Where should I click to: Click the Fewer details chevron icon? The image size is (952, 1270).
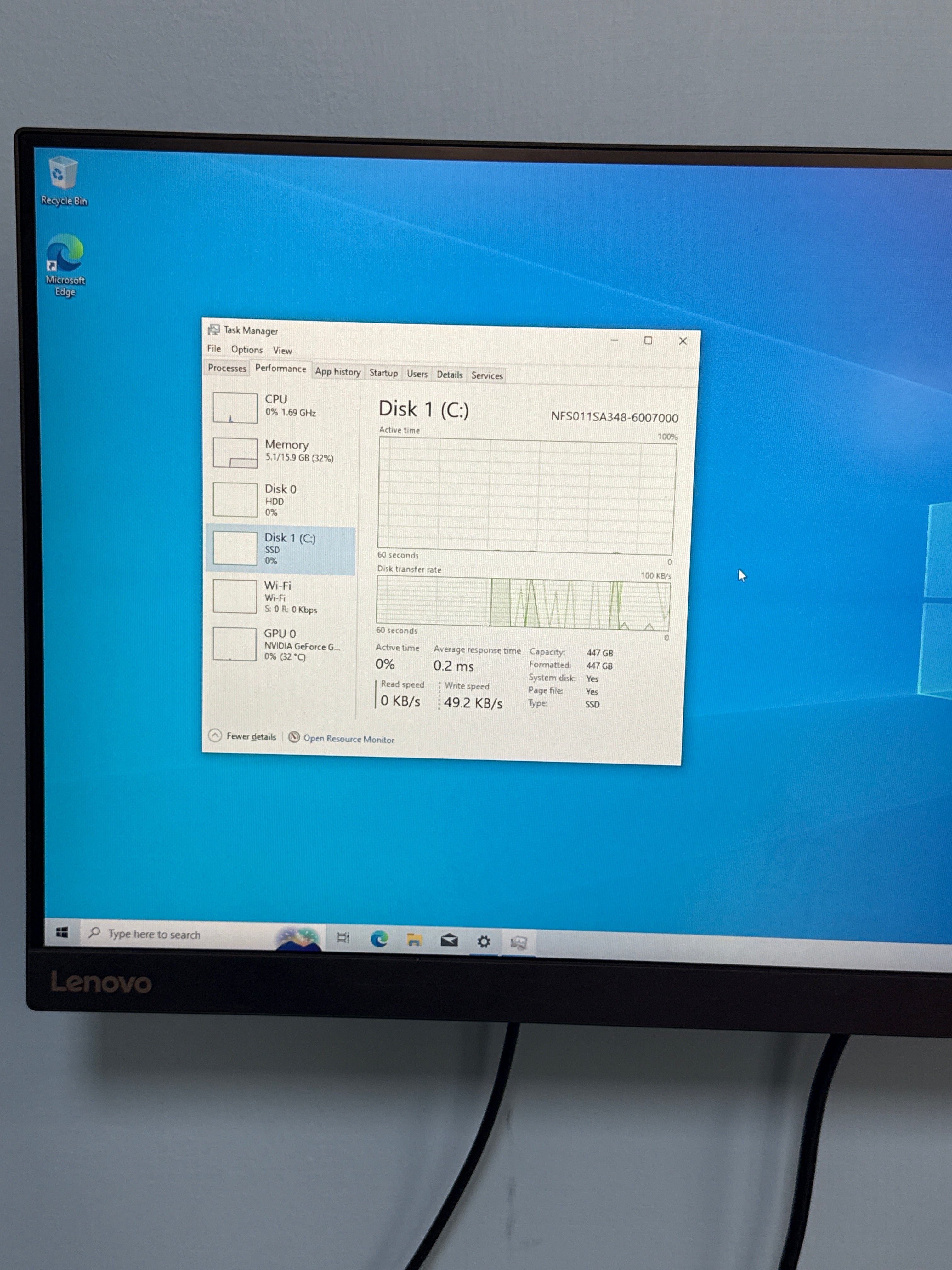pos(215,735)
